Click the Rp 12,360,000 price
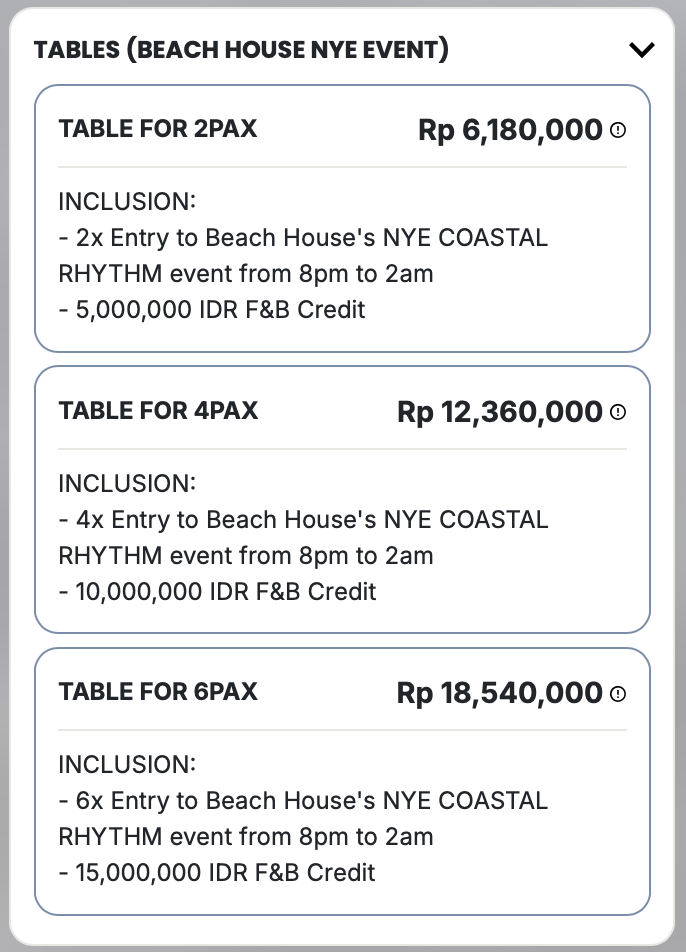The image size is (686, 952). pyautogui.click(x=500, y=412)
